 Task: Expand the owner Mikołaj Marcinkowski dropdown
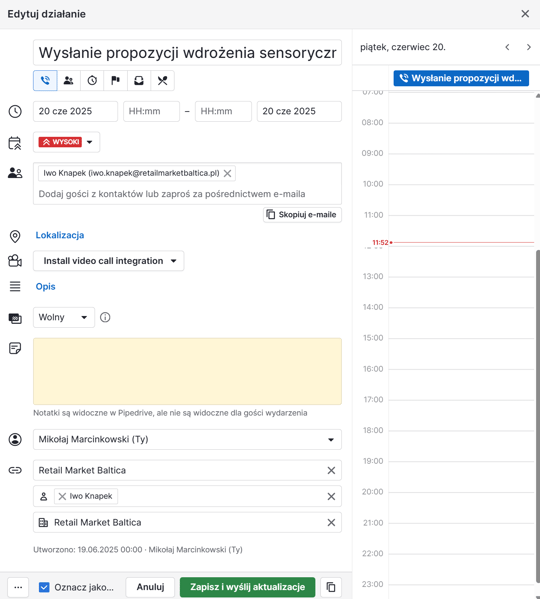(187, 439)
